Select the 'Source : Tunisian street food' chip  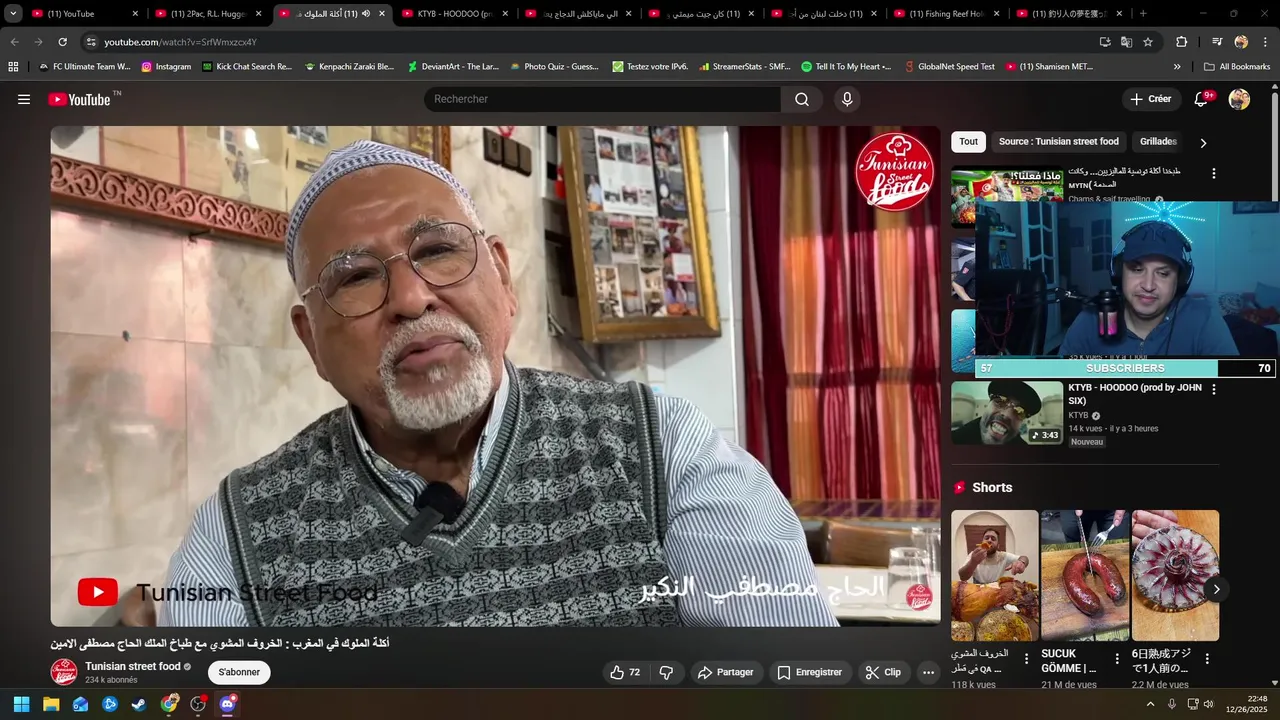coord(1058,142)
